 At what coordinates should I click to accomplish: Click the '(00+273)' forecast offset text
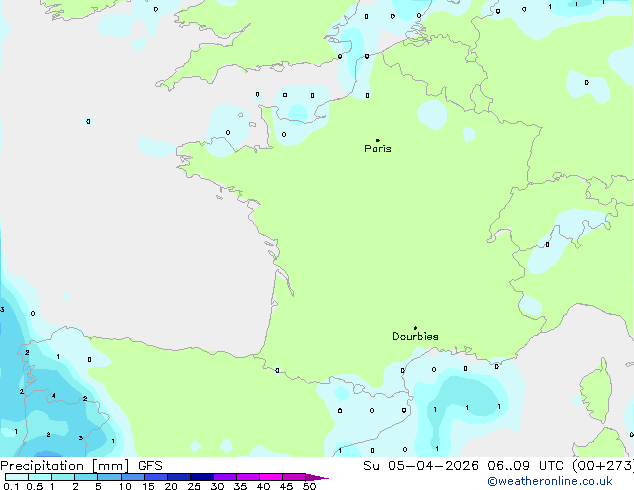point(602,466)
